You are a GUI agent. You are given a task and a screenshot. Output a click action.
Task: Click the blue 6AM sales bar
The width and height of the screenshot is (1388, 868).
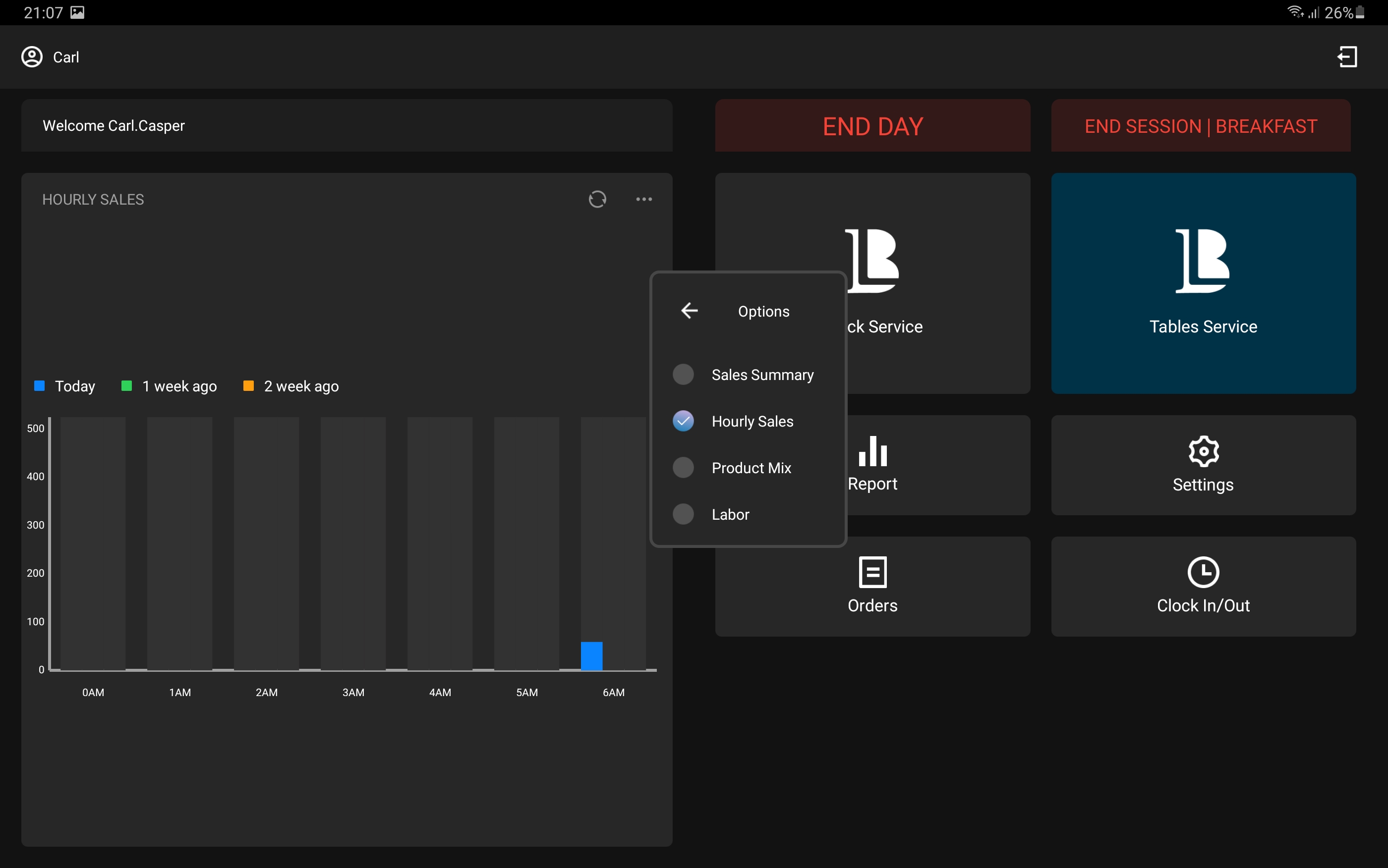(x=591, y=655)
